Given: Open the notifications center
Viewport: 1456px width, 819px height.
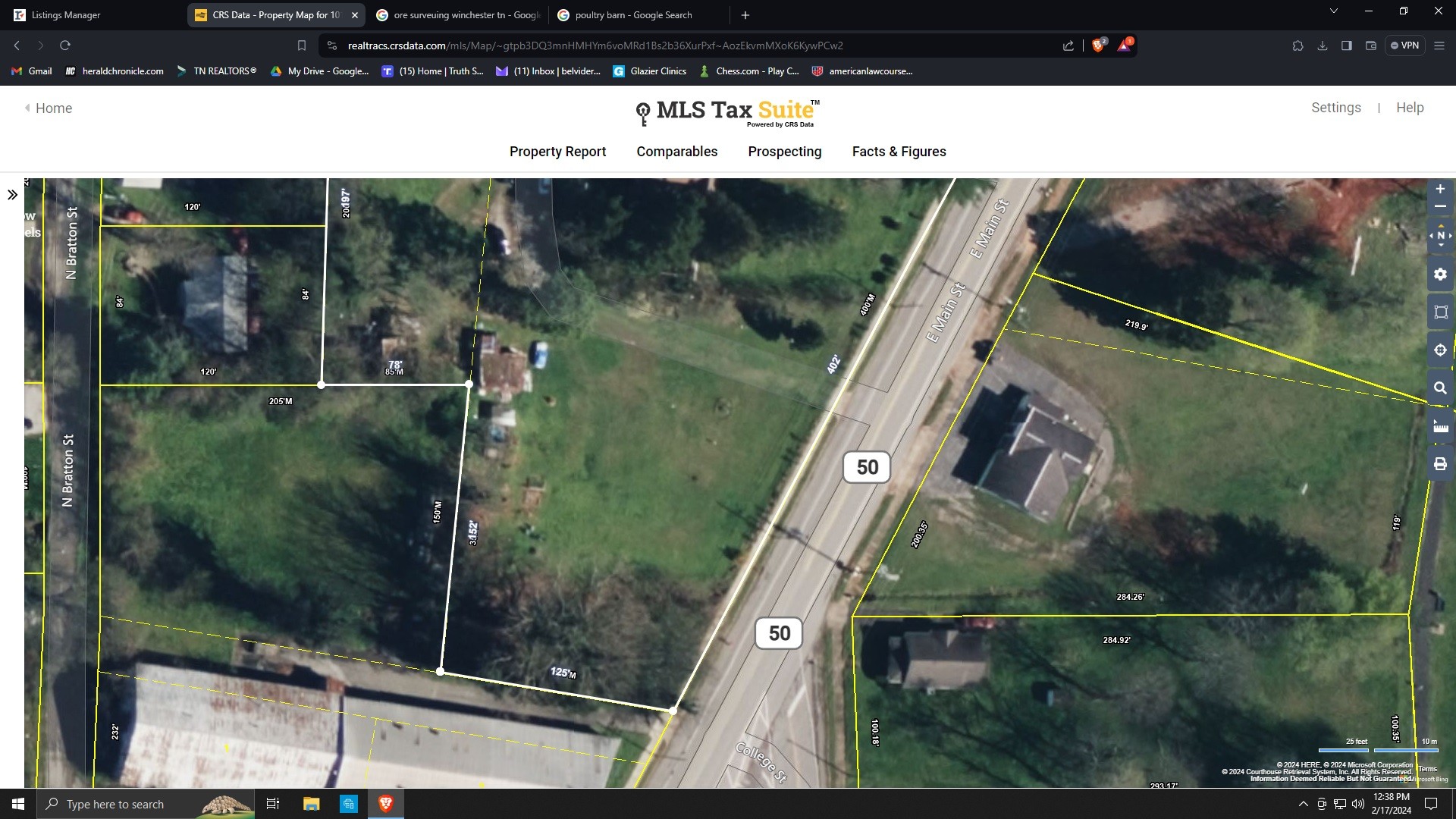Looking at the screenshot, I should (1431, 804).
